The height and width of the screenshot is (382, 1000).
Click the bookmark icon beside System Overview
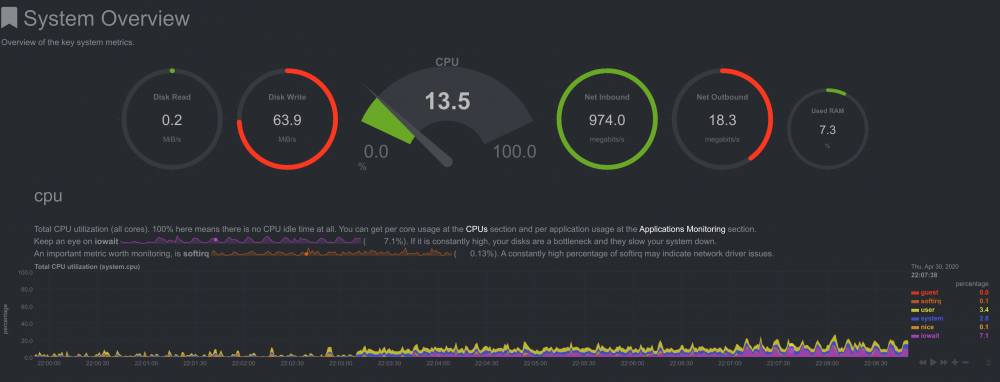(x=8, y=18)
